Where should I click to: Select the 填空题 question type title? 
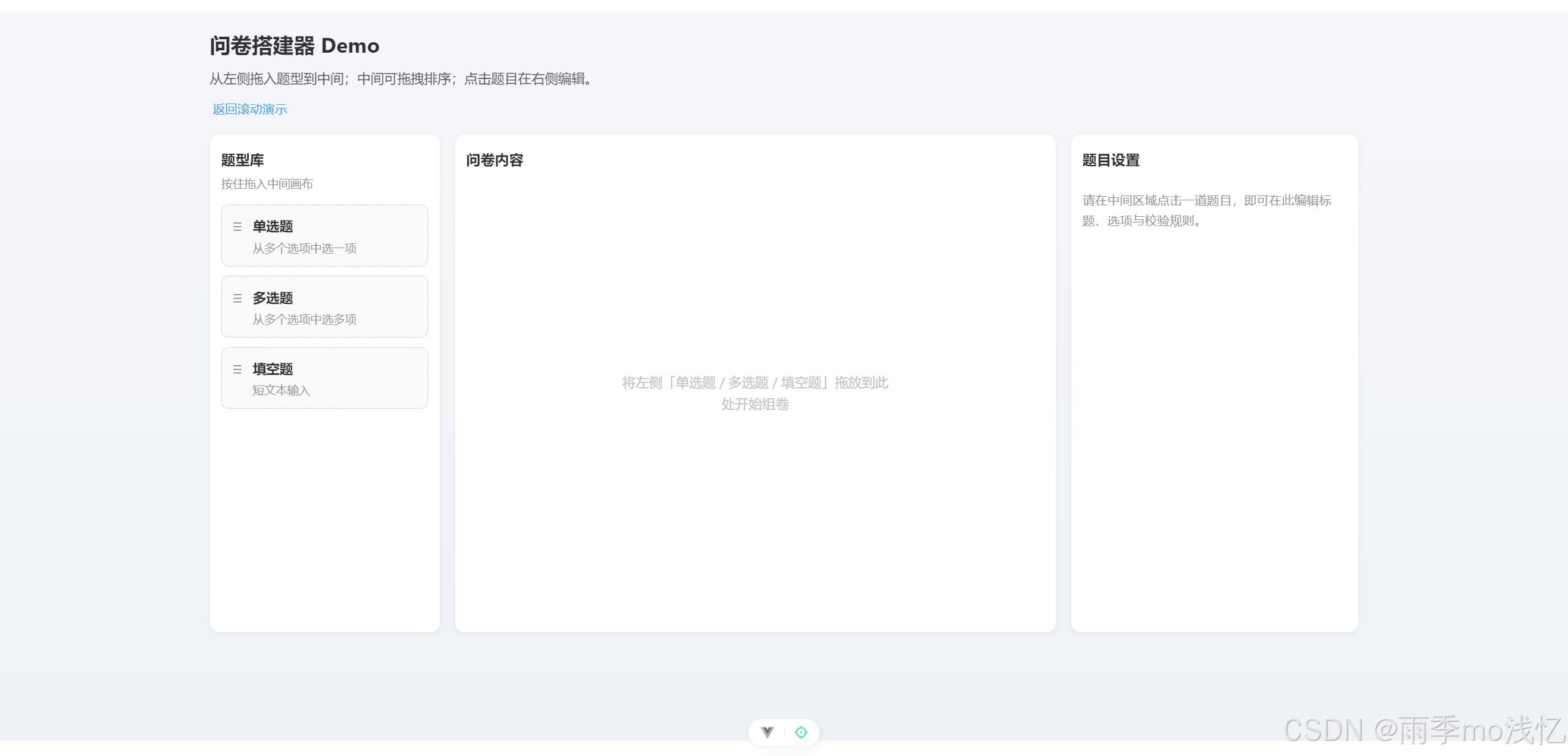click(273, 369)
